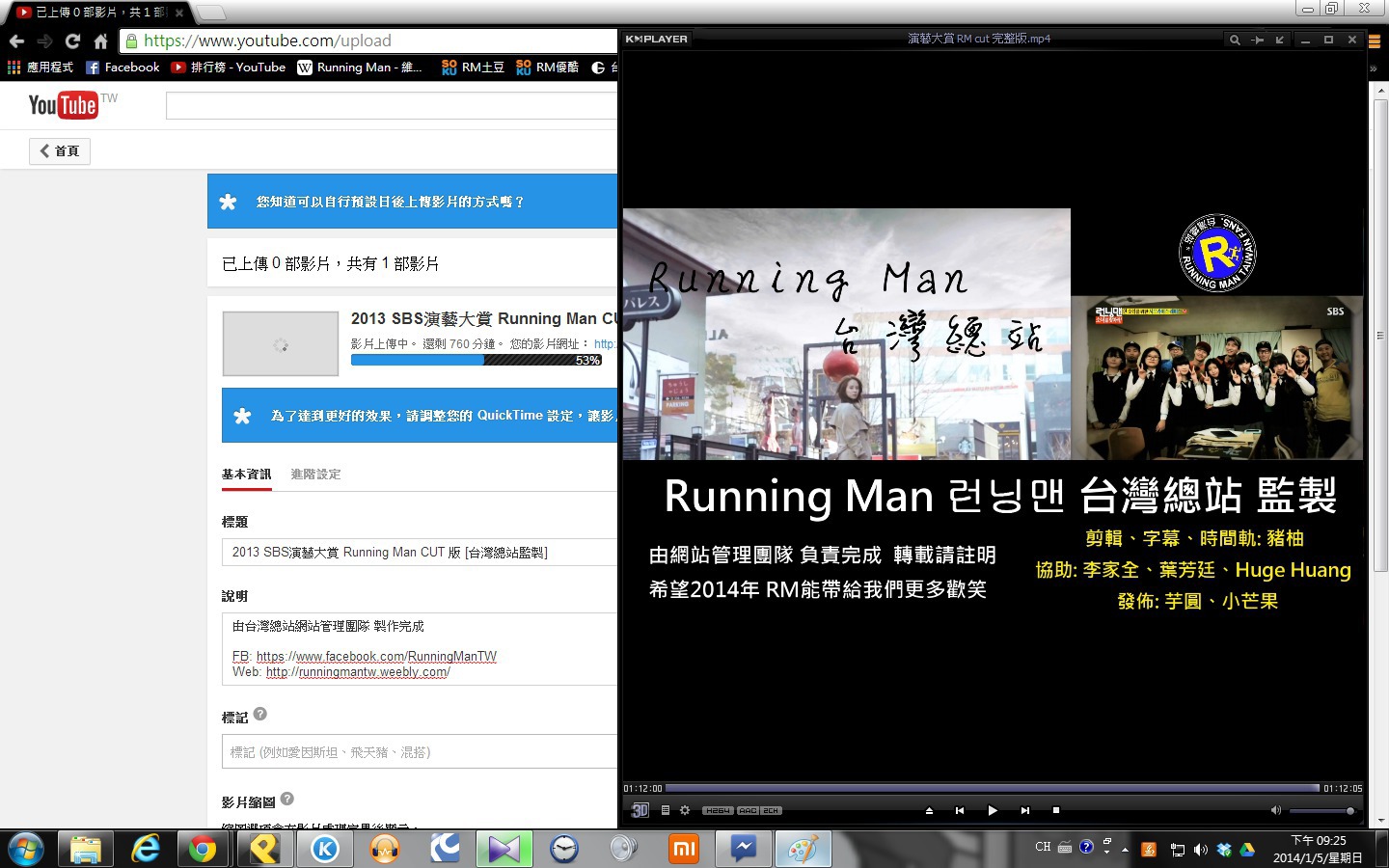This screenshot has width=1389, height=868.
Task: Toggle KMPlayer always-on-top pin
Action: [1257, 40]
